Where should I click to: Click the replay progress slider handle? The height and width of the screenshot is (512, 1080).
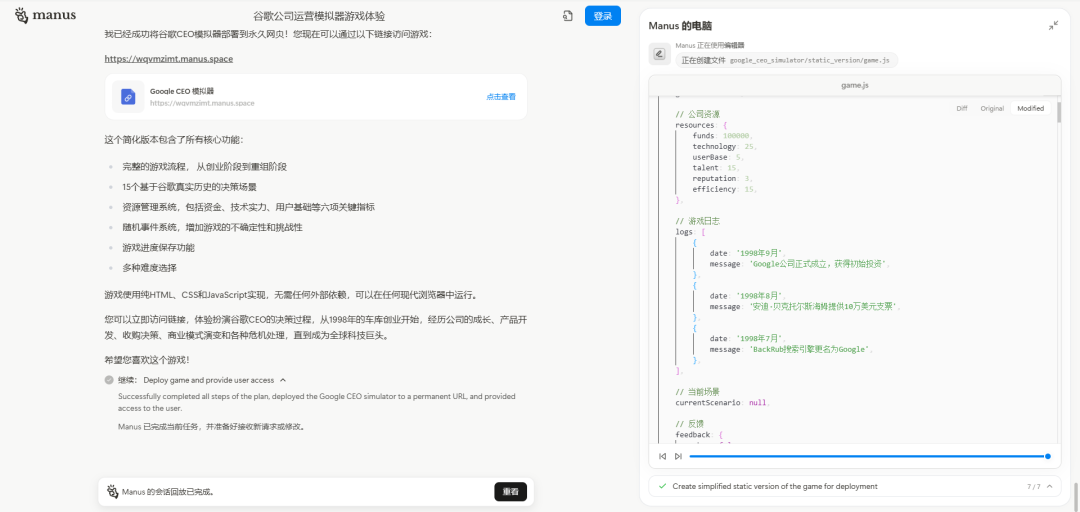[1047, 456]
